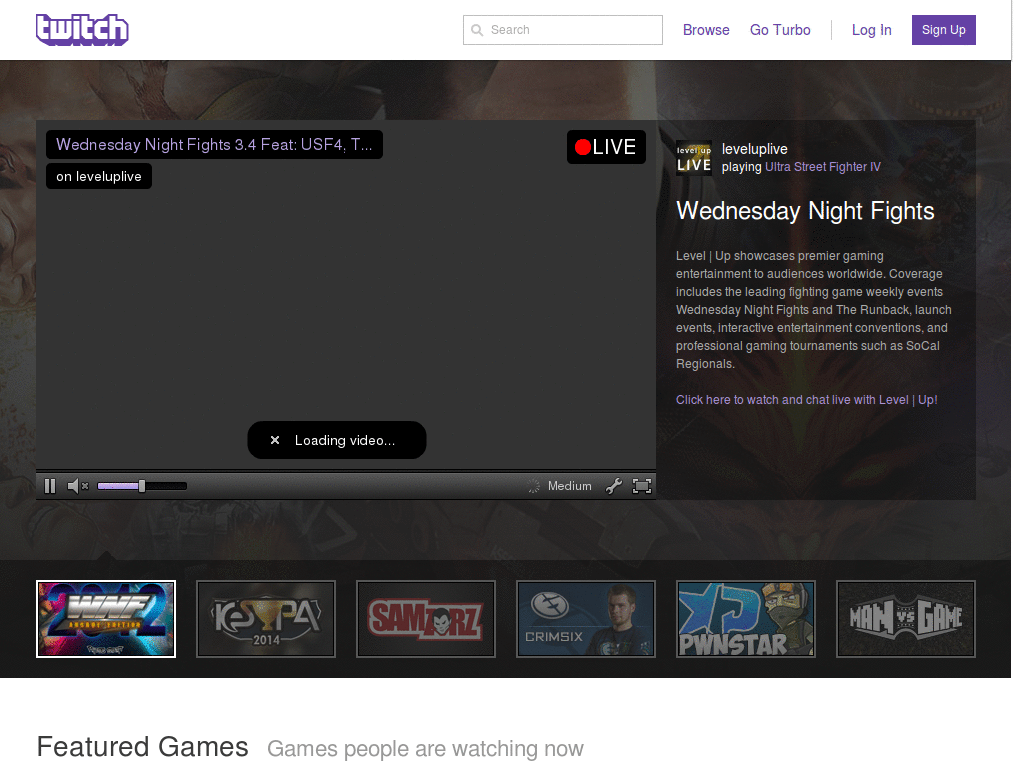Open the Browse menu item
Viewport: 1024px width, 768px height.
tap(706, 30)
